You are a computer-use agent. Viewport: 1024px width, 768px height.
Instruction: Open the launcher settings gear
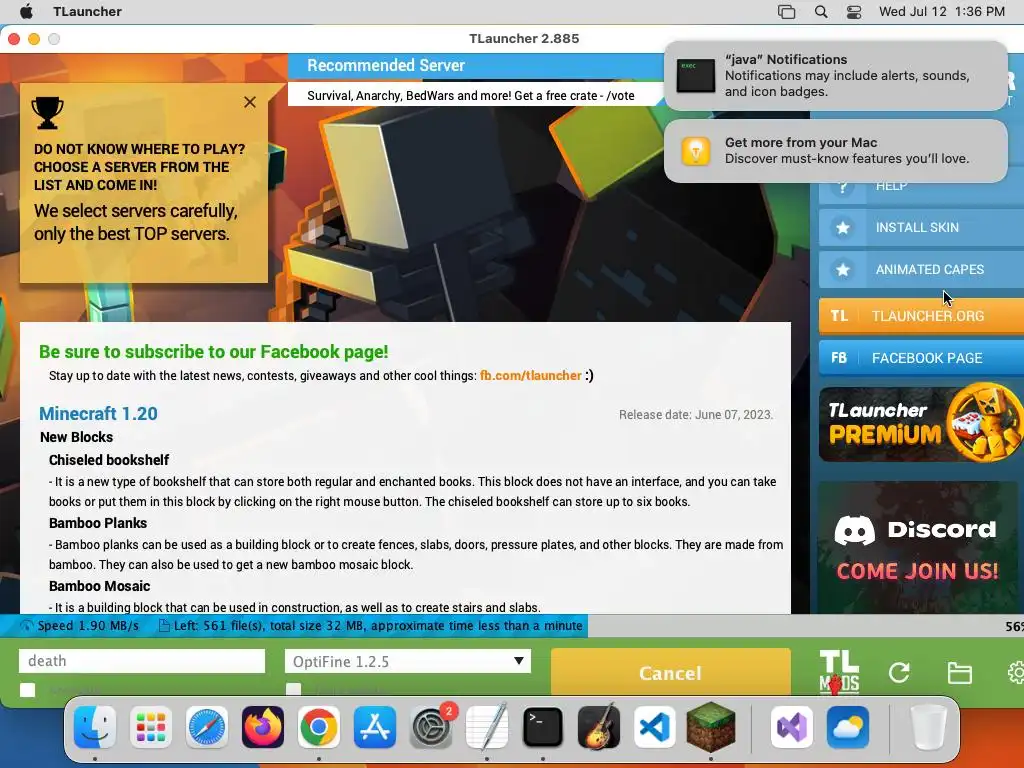(1016, 673)
